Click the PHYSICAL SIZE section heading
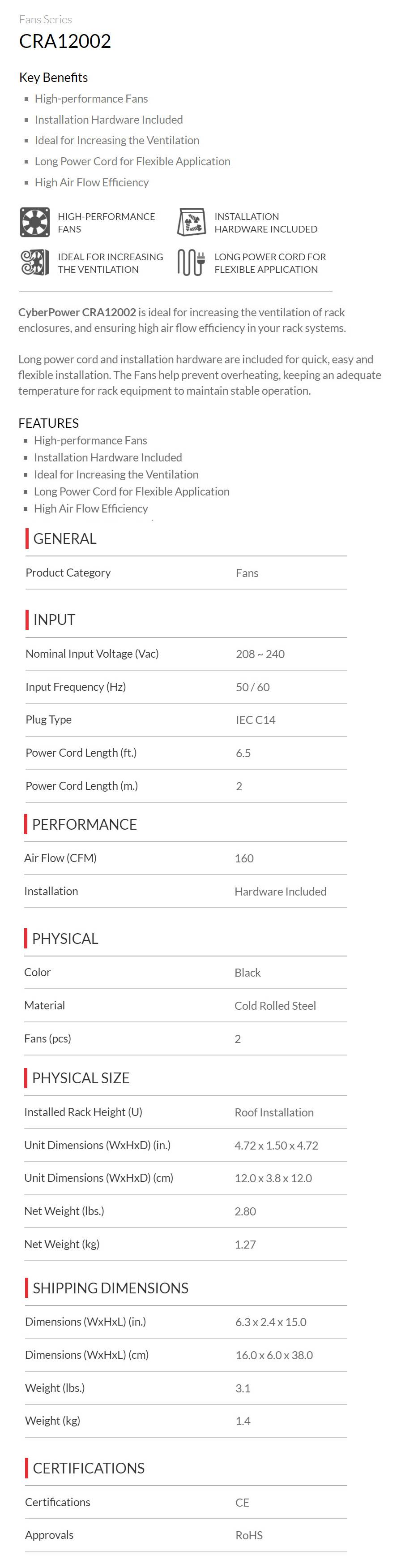The image size is (414, 1568). pos(80,1078)
